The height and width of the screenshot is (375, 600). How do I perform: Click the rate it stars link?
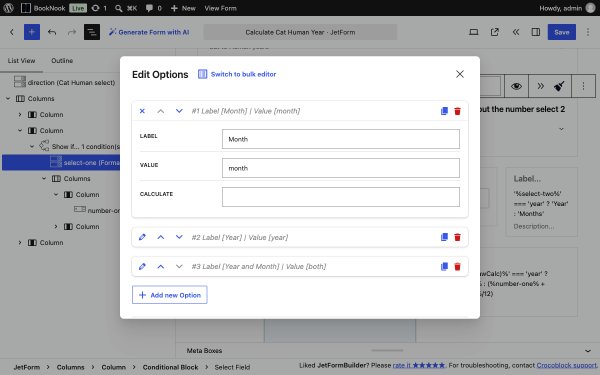[419, 365]
